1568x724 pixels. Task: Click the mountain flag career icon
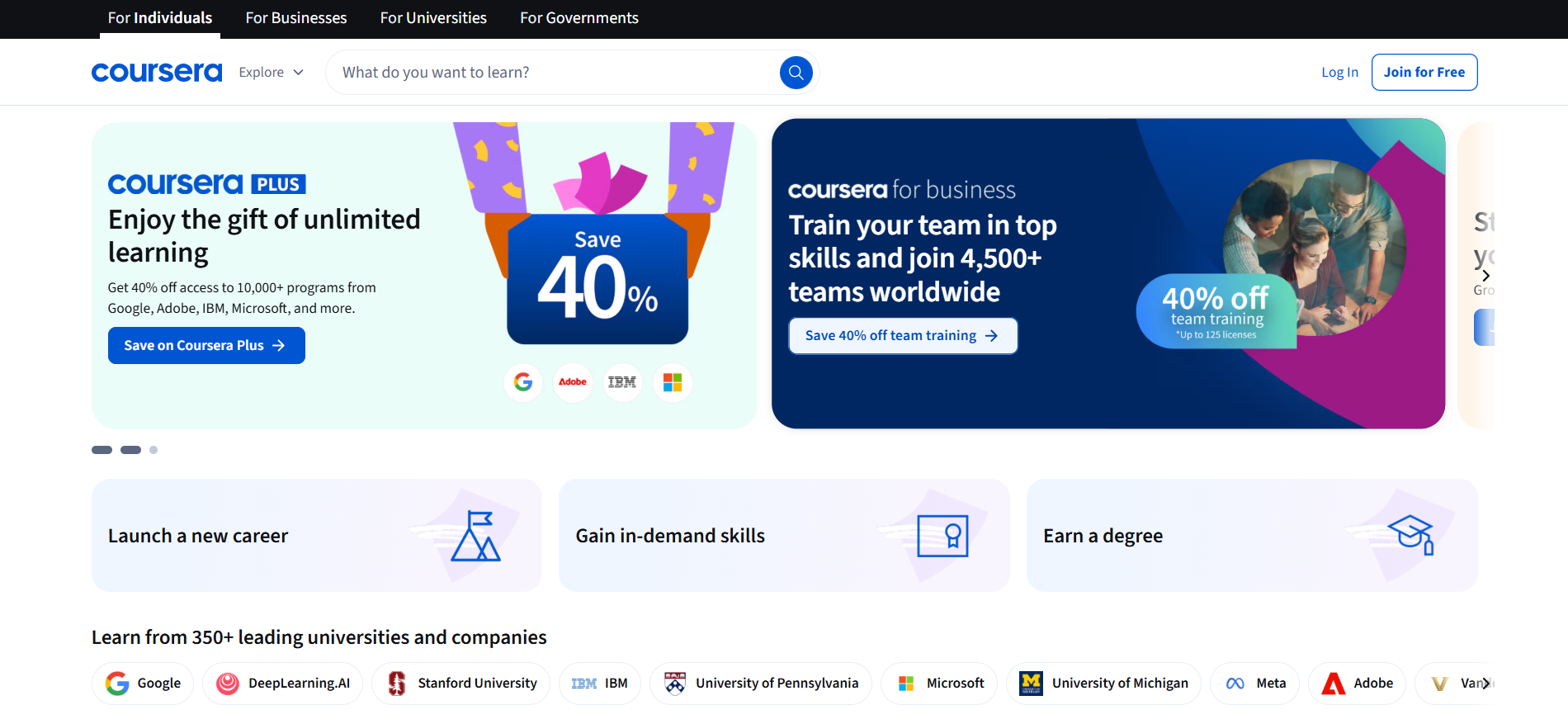[x=476, y=536]
